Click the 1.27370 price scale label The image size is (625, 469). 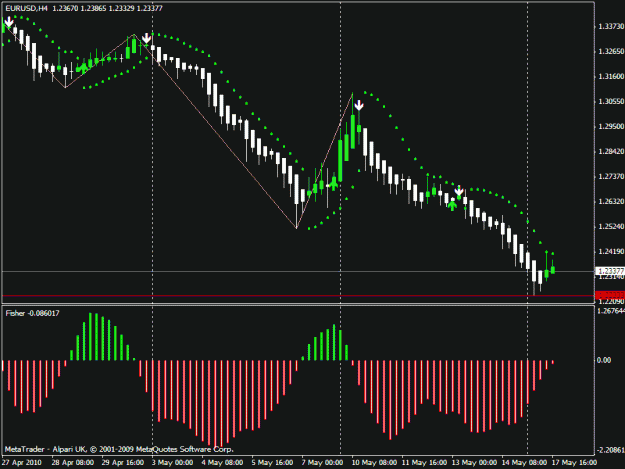coord(611,176)
